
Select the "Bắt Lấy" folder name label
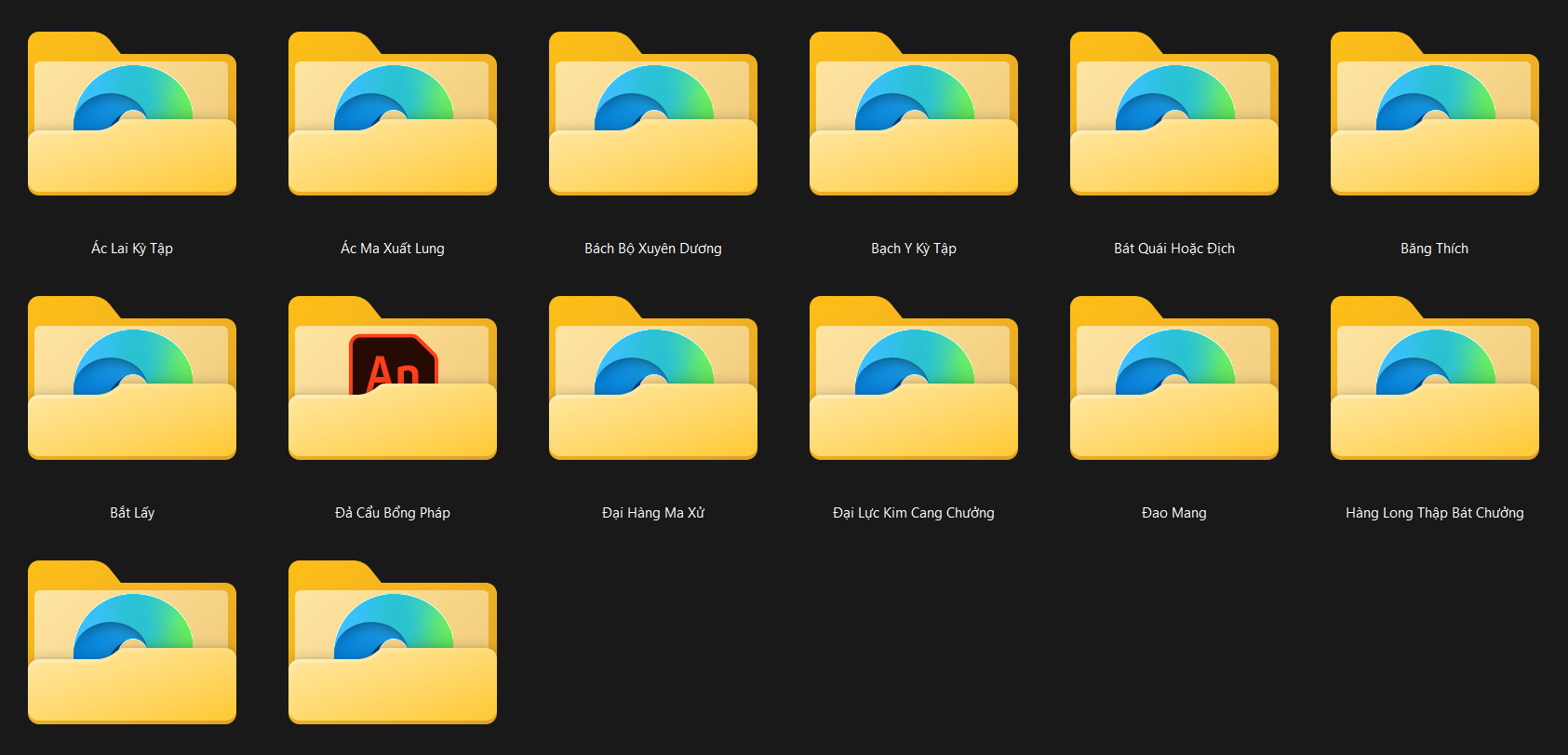pos(132,513)
